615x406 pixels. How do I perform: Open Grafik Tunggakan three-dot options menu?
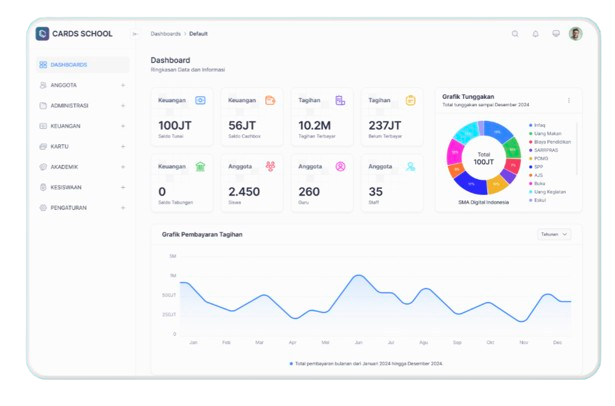click(569, 100)
